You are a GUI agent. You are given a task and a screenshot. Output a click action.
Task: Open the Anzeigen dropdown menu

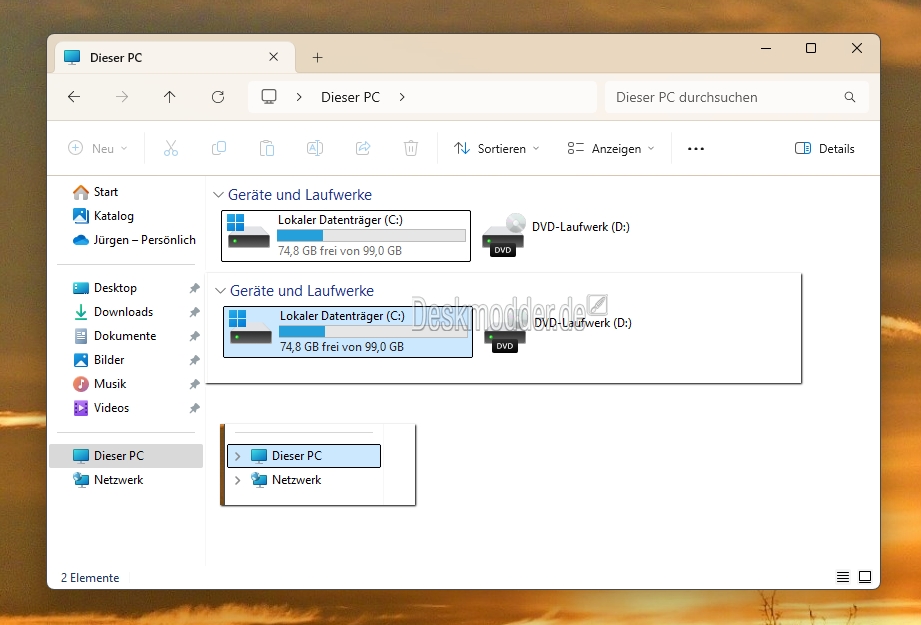[611, 148]
